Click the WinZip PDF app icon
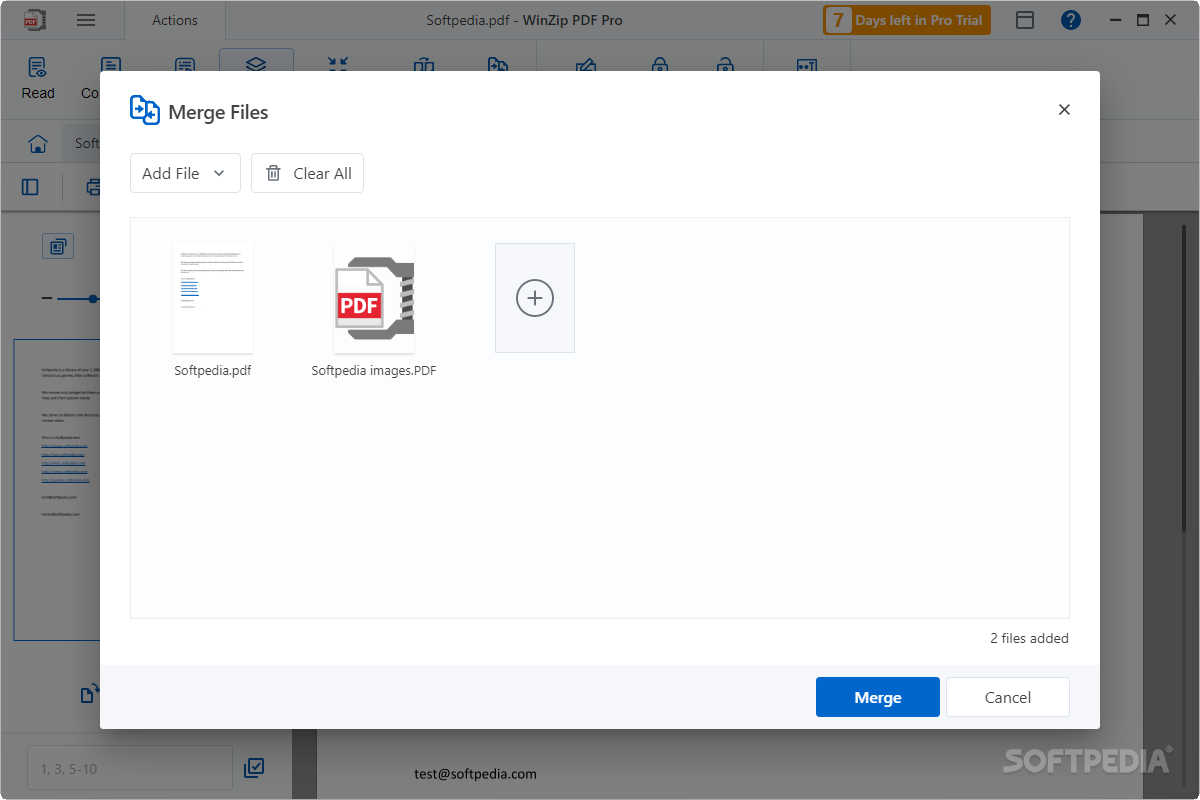 [36, 20]
